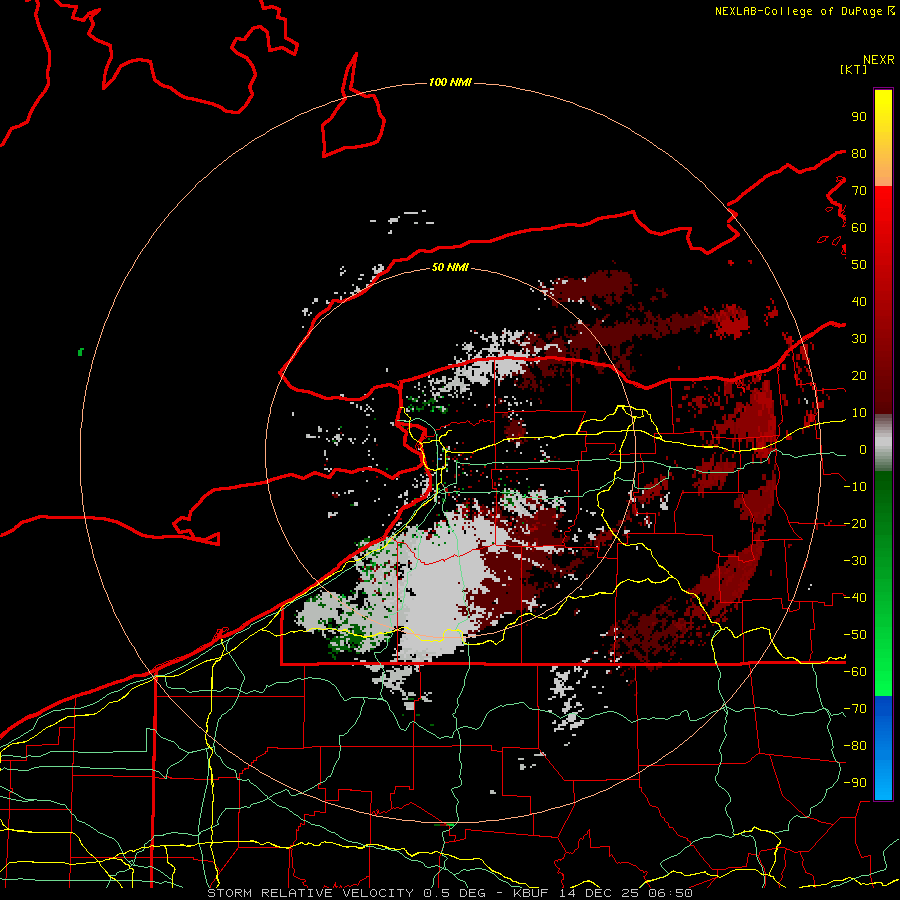Click the 0 value on velocity scale
Viewport: 900px width, 900px height.
point(863,449)
